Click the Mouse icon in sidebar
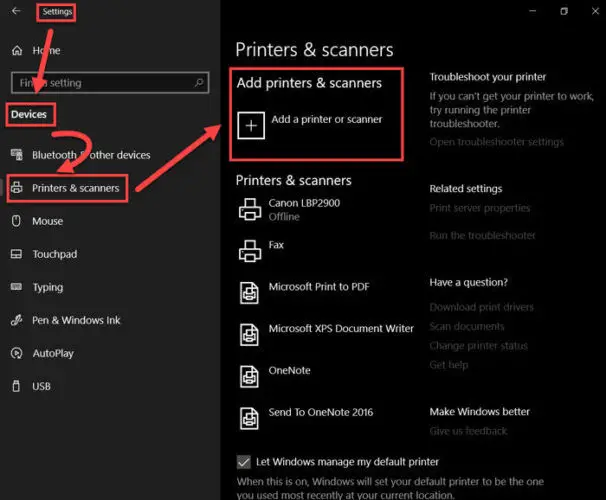This screenshot has height=500, width=606. [x=16, y=221]
